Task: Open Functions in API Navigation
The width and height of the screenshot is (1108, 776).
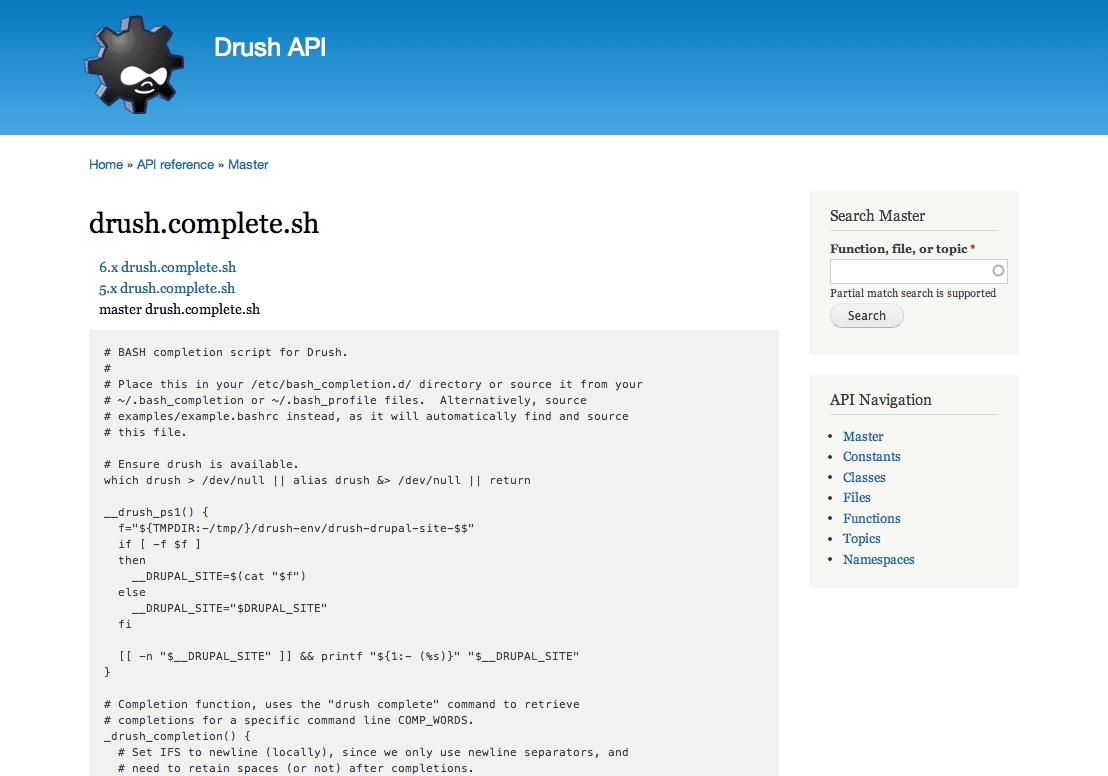Action: [x=871, y=519]
